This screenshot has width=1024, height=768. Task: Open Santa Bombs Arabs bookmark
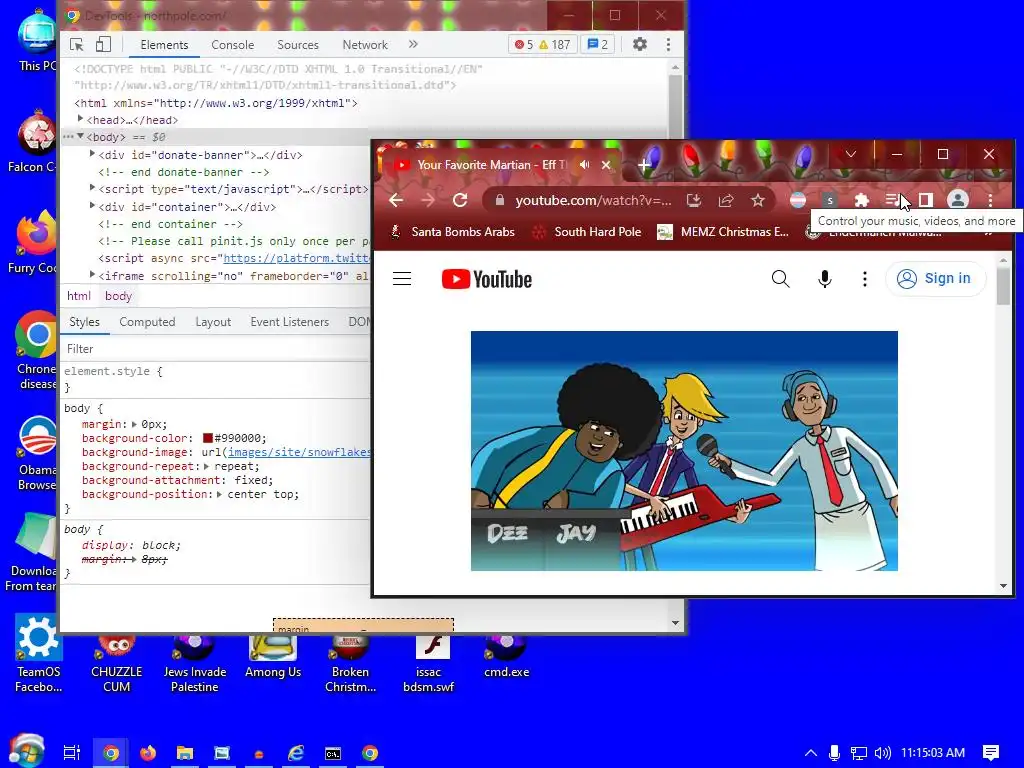pos(453,232)
